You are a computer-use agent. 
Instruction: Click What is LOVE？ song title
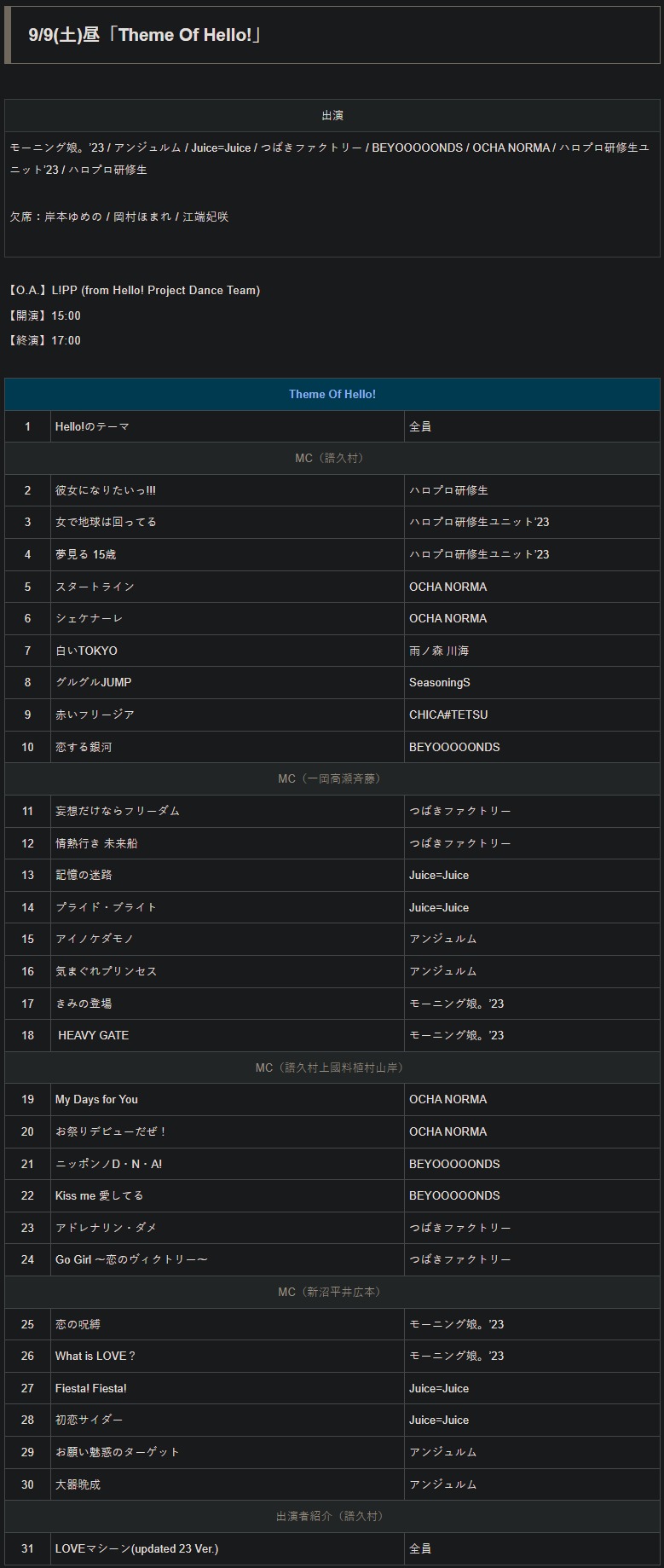(x=95, y=1356)
